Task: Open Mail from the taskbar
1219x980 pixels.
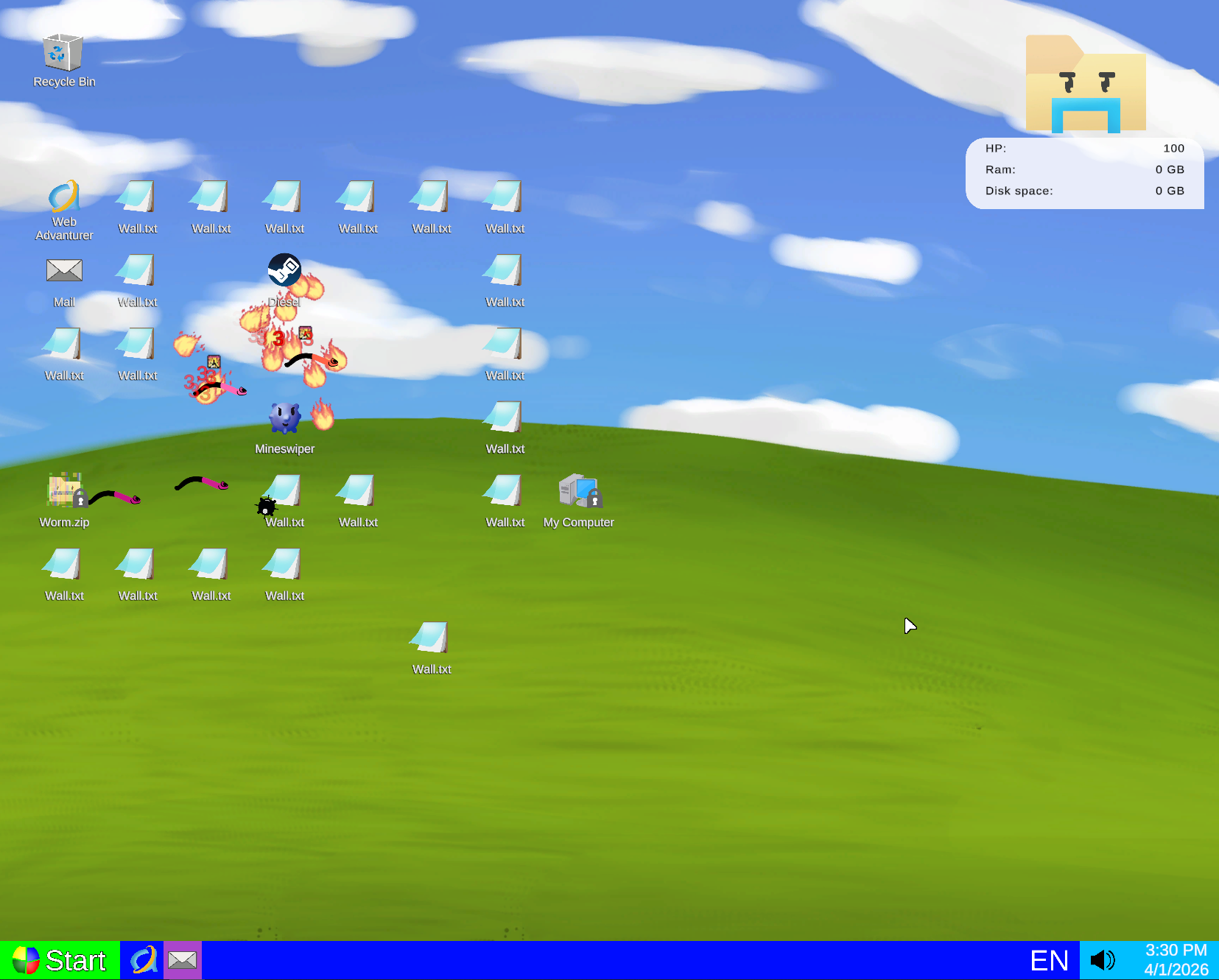Action: coord(182,960)
